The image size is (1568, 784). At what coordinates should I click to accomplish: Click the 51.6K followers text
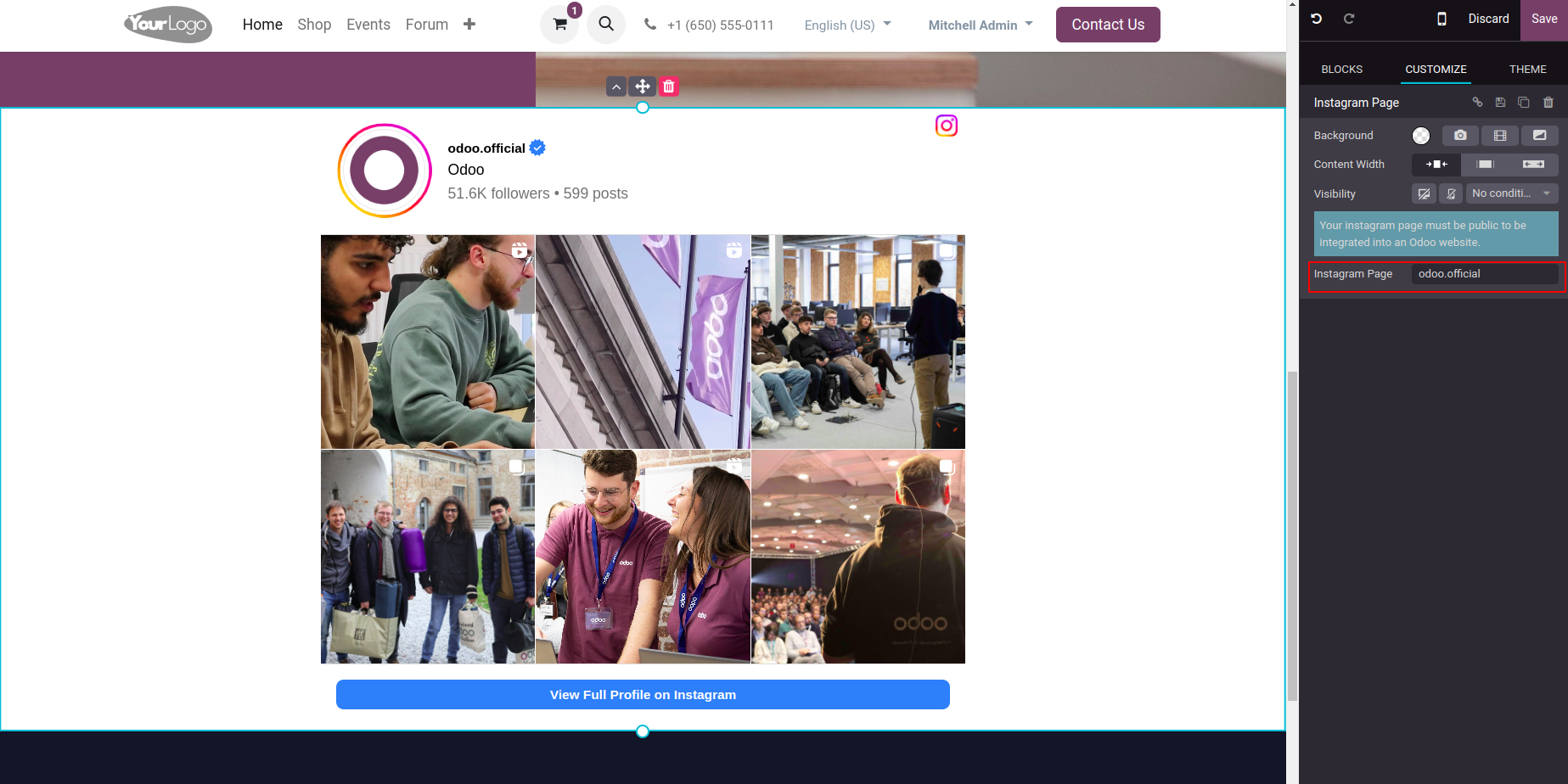pyautogui.click(x=498, y=193)
